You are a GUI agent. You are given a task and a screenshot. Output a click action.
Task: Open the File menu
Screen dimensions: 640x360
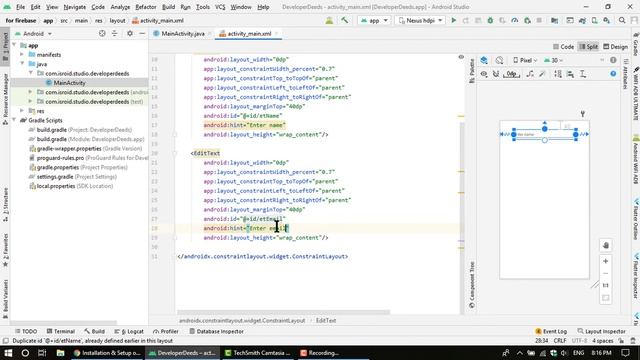click(20, 7)
